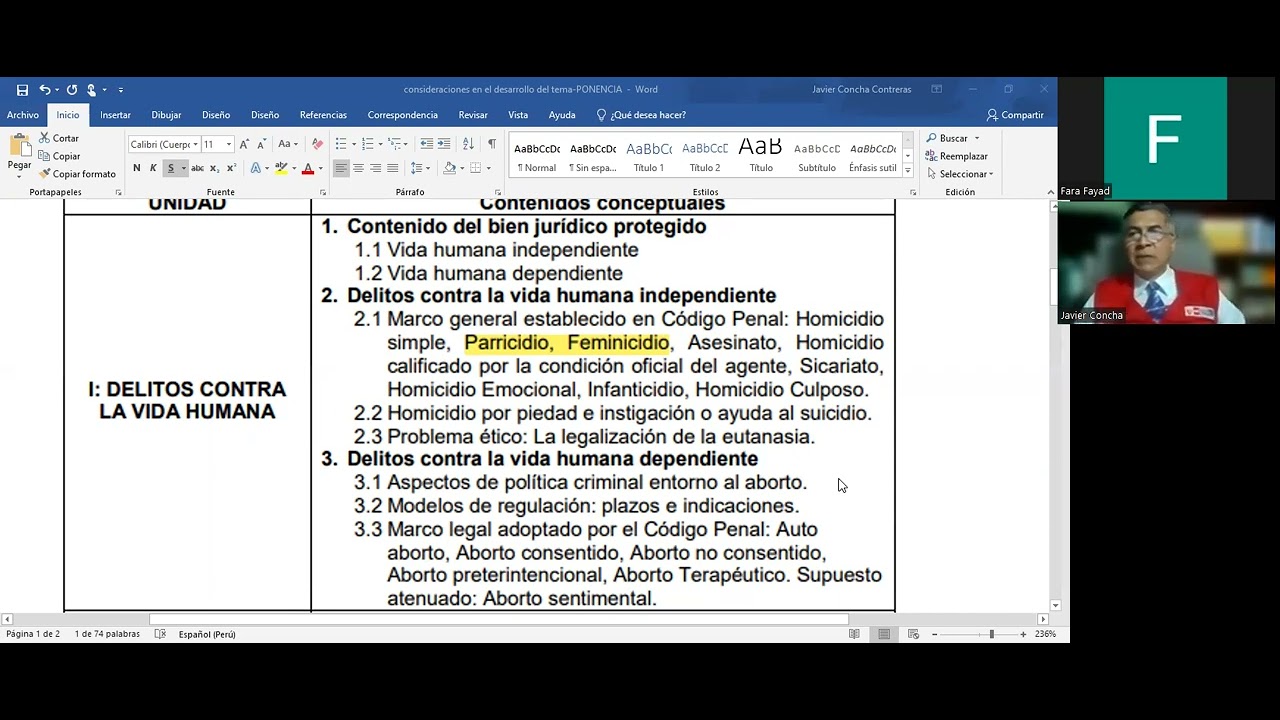1280x720 pixels.
Task: Switch to Print Layout view in status bar
Action: (x=884, y=634)
